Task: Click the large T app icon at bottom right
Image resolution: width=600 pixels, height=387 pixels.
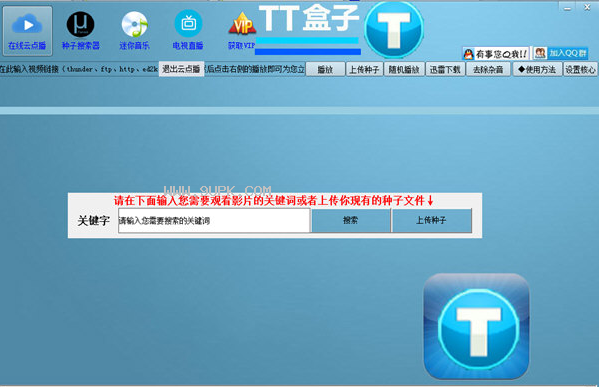Action: [476, 326]
